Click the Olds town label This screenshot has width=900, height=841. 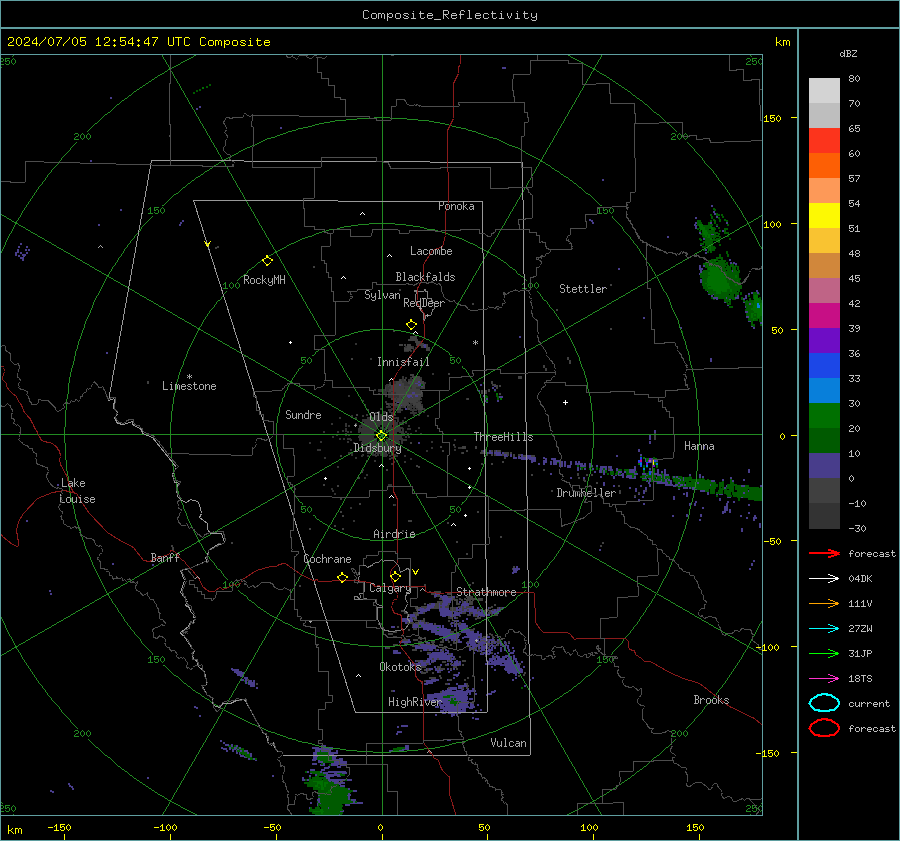381,417
